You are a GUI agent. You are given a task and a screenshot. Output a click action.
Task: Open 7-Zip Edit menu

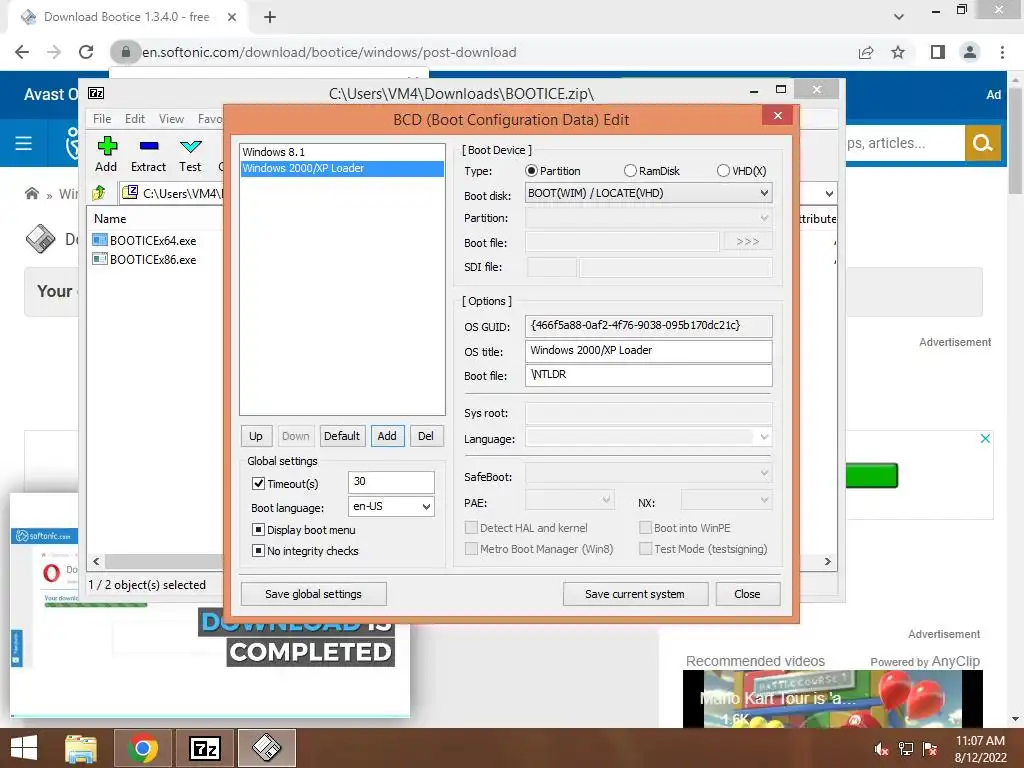(x=135, y=119)
